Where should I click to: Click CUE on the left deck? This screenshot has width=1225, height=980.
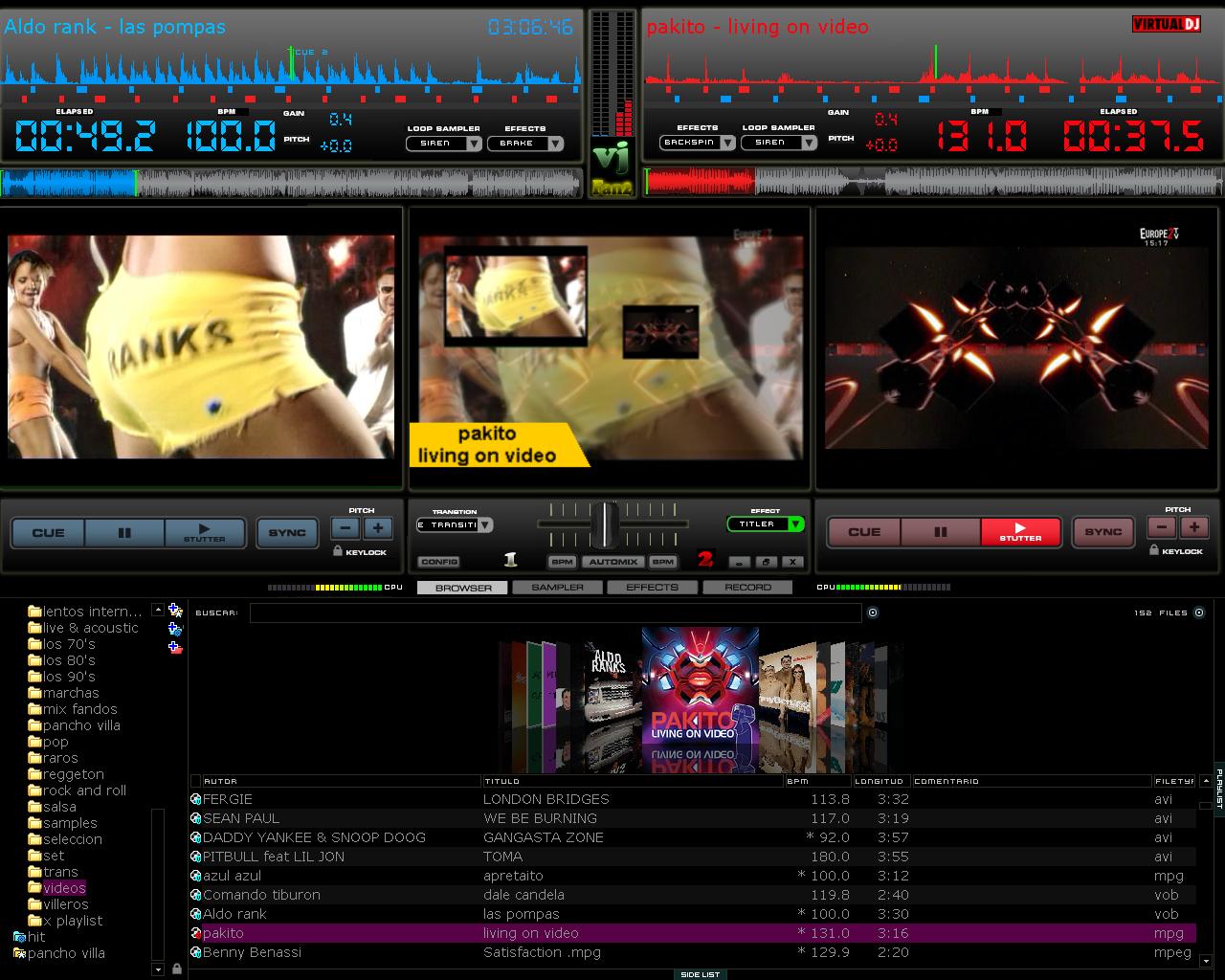pyautogui.click(x=48, y=533)
